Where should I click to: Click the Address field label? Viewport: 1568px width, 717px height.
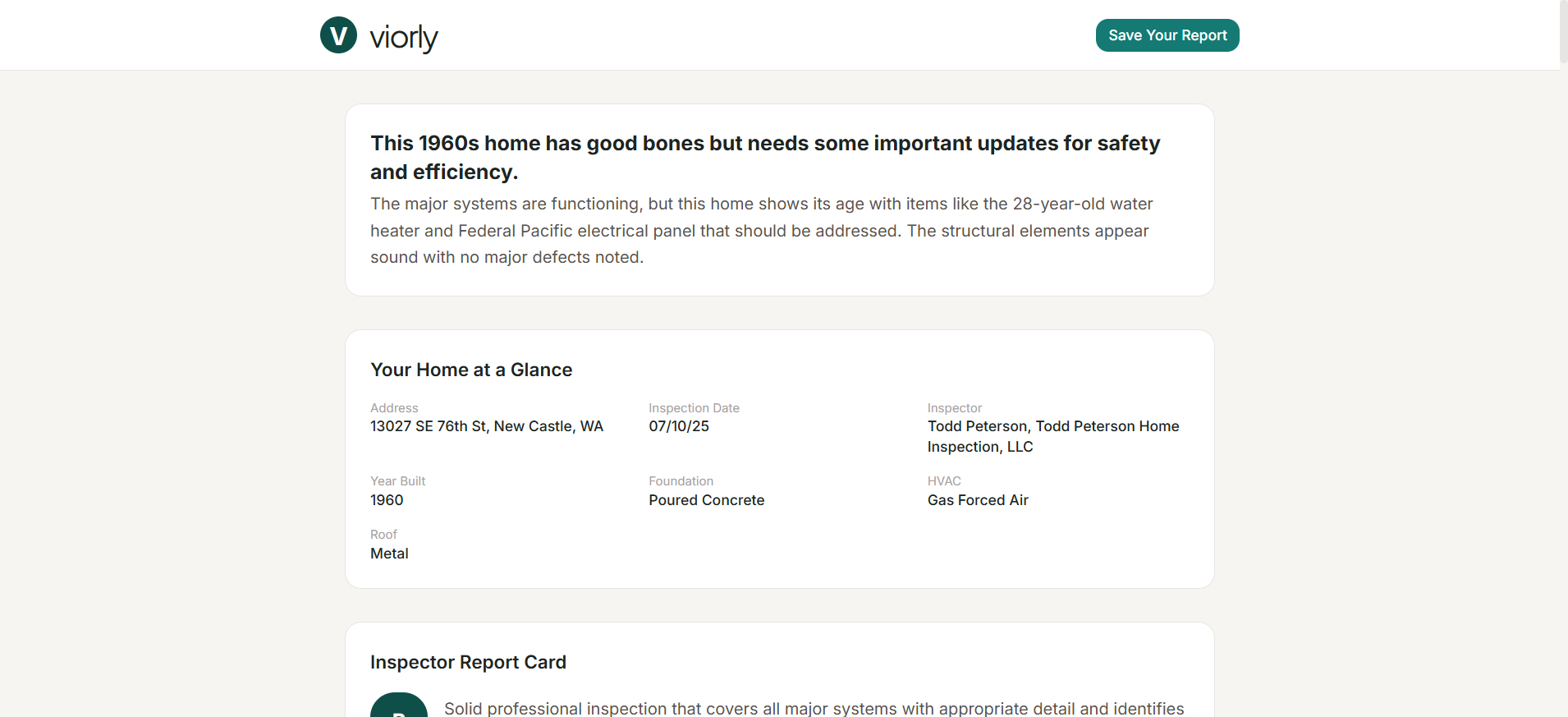(x=394, y=408)
